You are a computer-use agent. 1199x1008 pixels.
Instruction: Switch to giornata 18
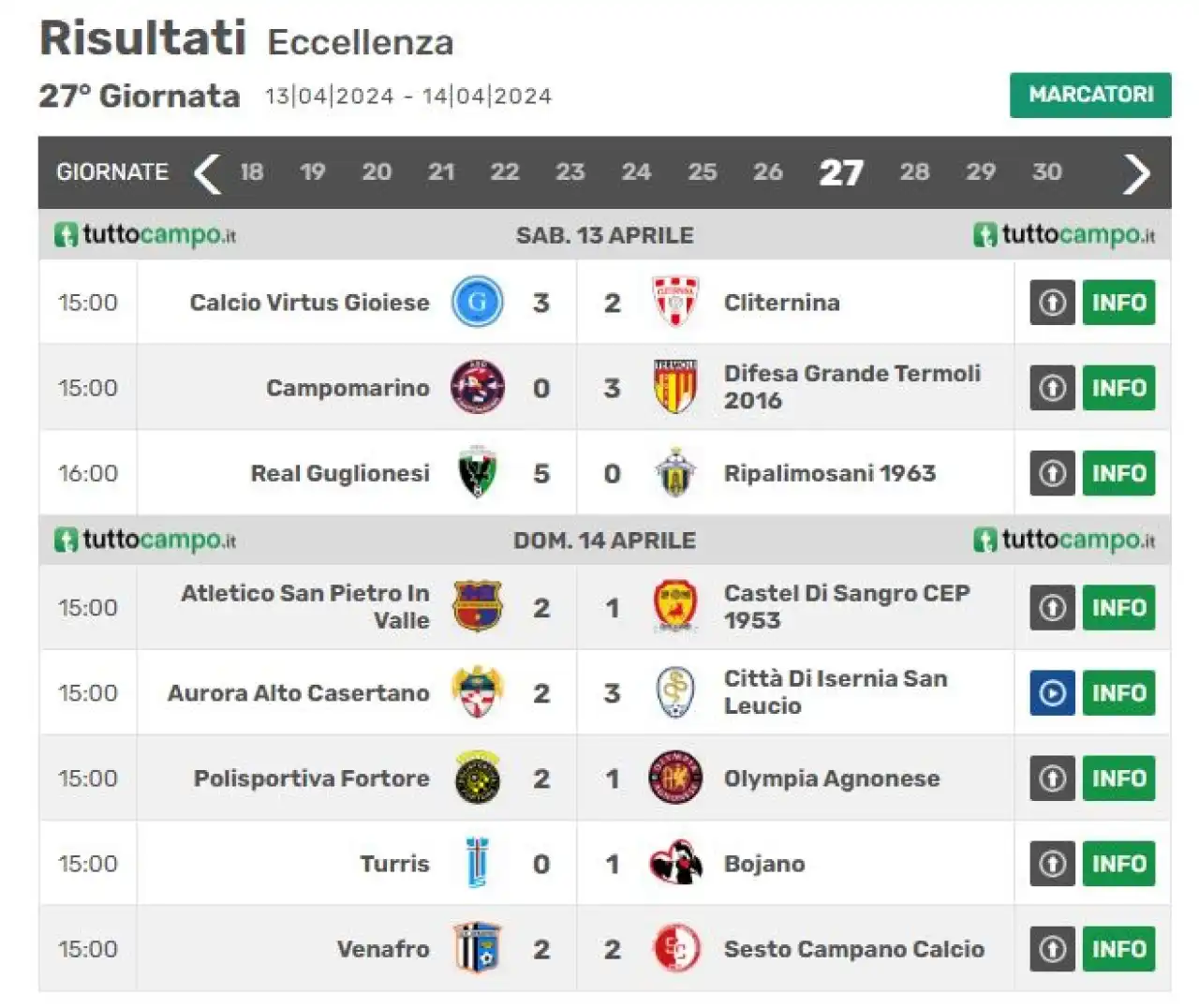(251, 172)
